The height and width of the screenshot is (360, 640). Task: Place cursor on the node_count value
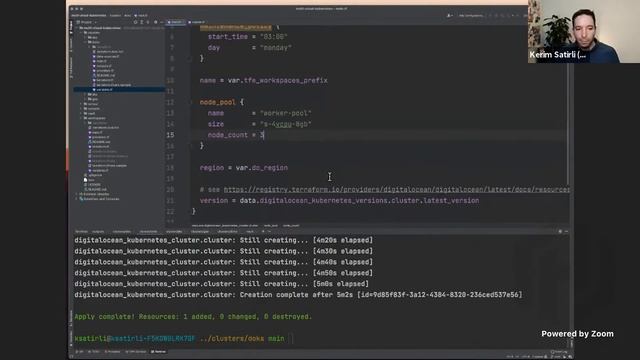pyautogui.click(x=262, y=135)
